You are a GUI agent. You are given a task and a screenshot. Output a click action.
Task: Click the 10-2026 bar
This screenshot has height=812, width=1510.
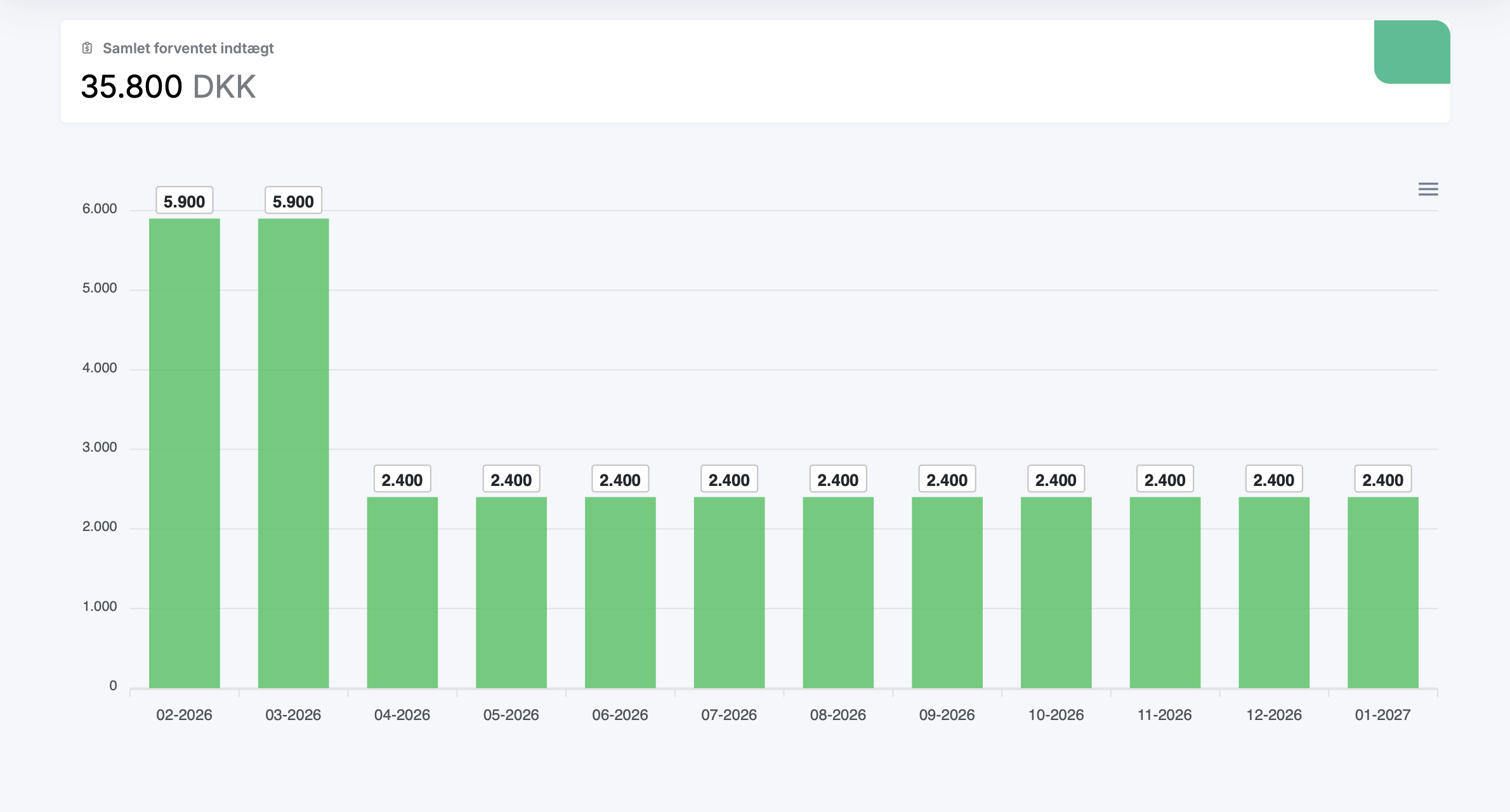[x=1056, y=592]
